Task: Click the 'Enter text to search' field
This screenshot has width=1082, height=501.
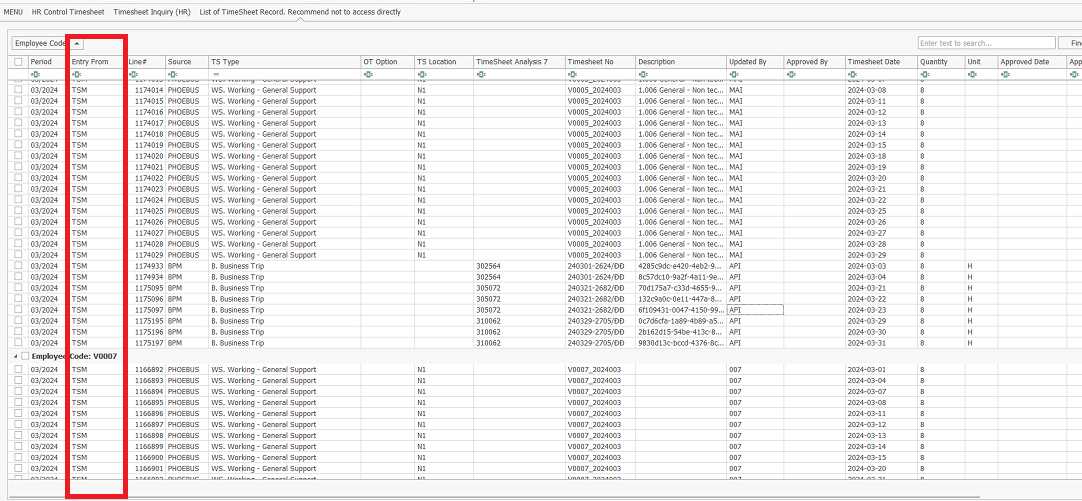Action: pyautogui.click(x=986, y=43)
